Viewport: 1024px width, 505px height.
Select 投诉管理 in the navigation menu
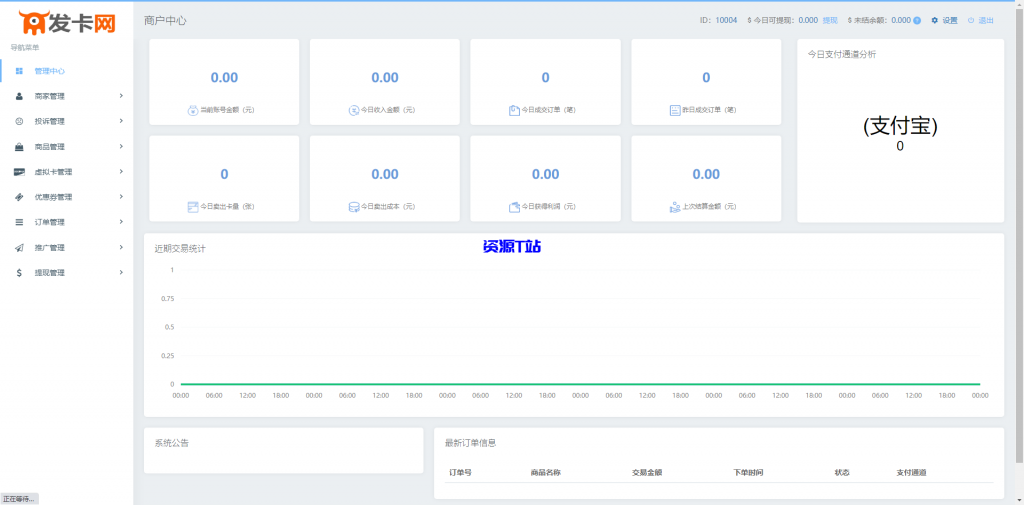pyautogui.click(x=49, y=121)
